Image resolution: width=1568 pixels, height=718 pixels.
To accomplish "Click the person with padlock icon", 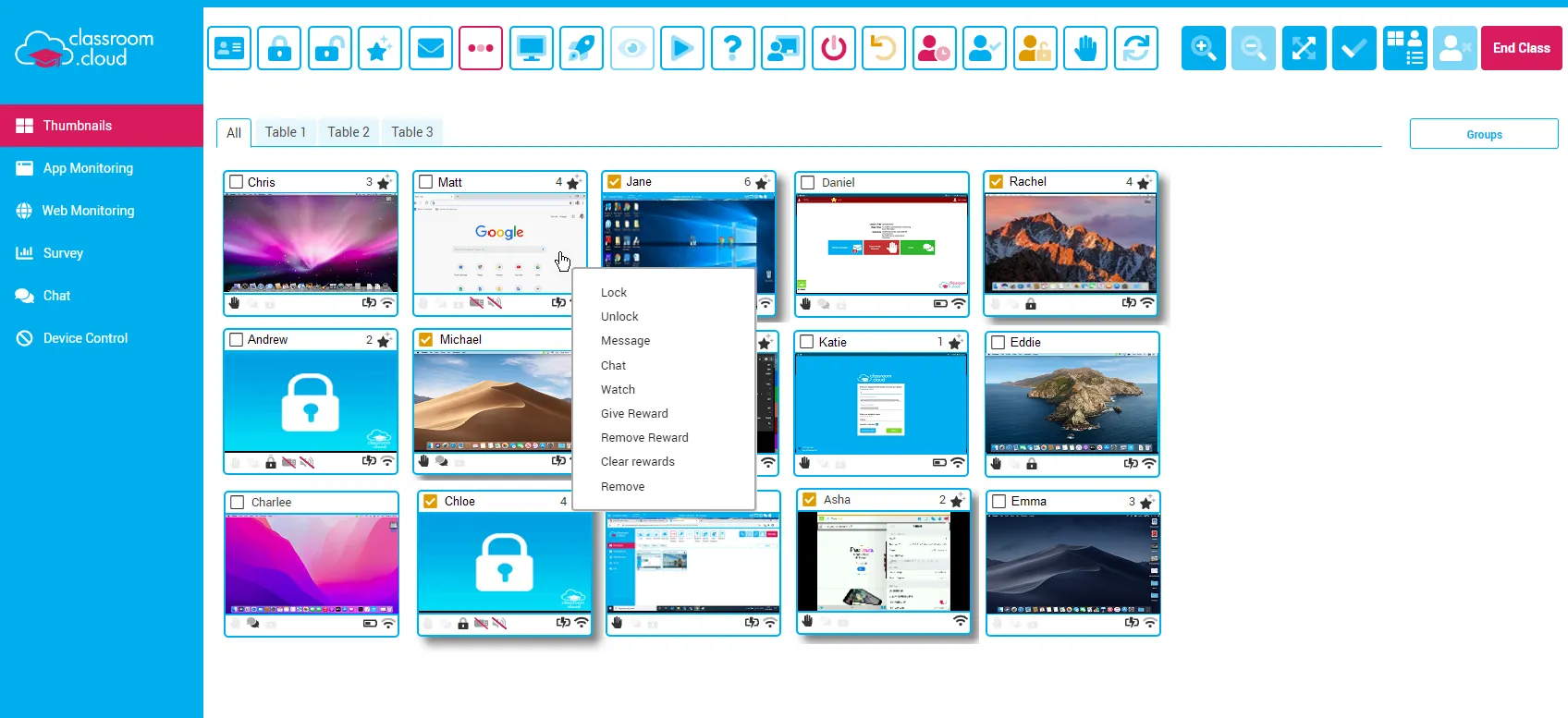I will click(1035, 48).
